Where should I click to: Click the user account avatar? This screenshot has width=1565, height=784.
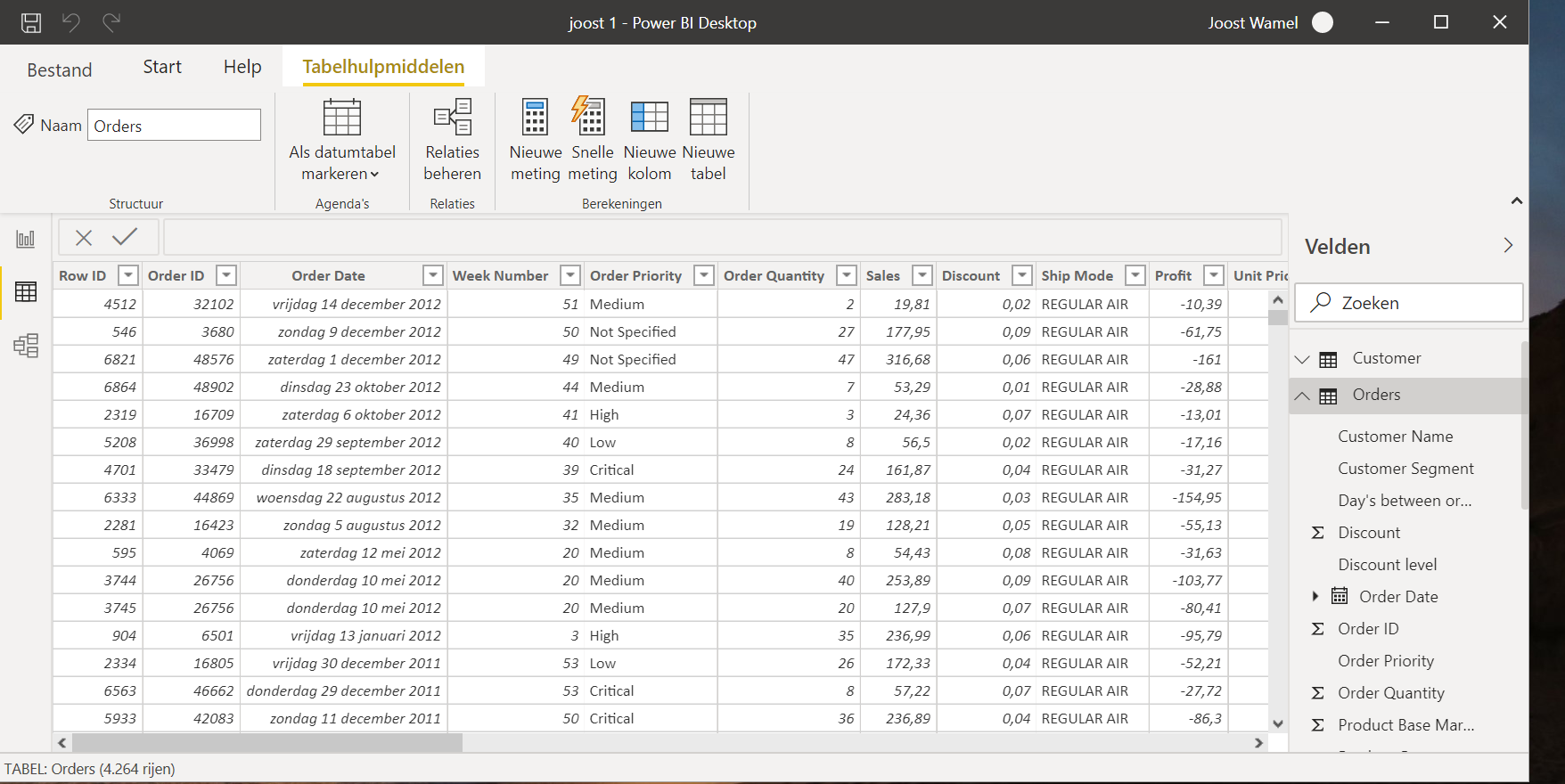1323,22
